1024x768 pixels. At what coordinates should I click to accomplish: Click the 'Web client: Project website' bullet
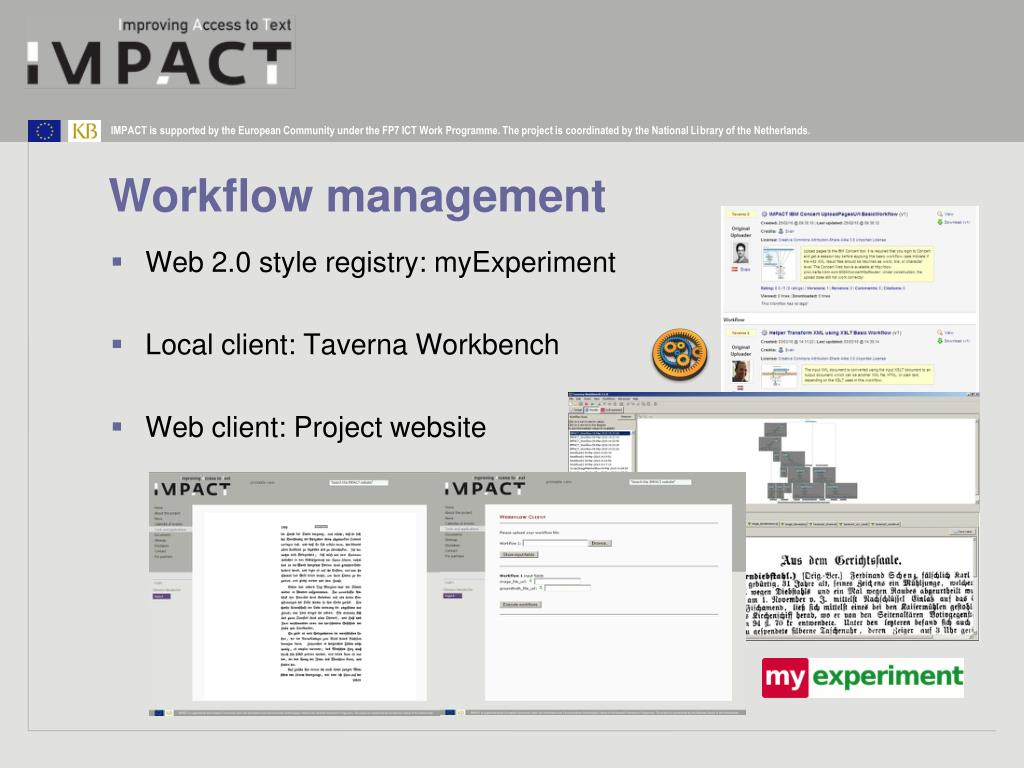tap(315, 427)
